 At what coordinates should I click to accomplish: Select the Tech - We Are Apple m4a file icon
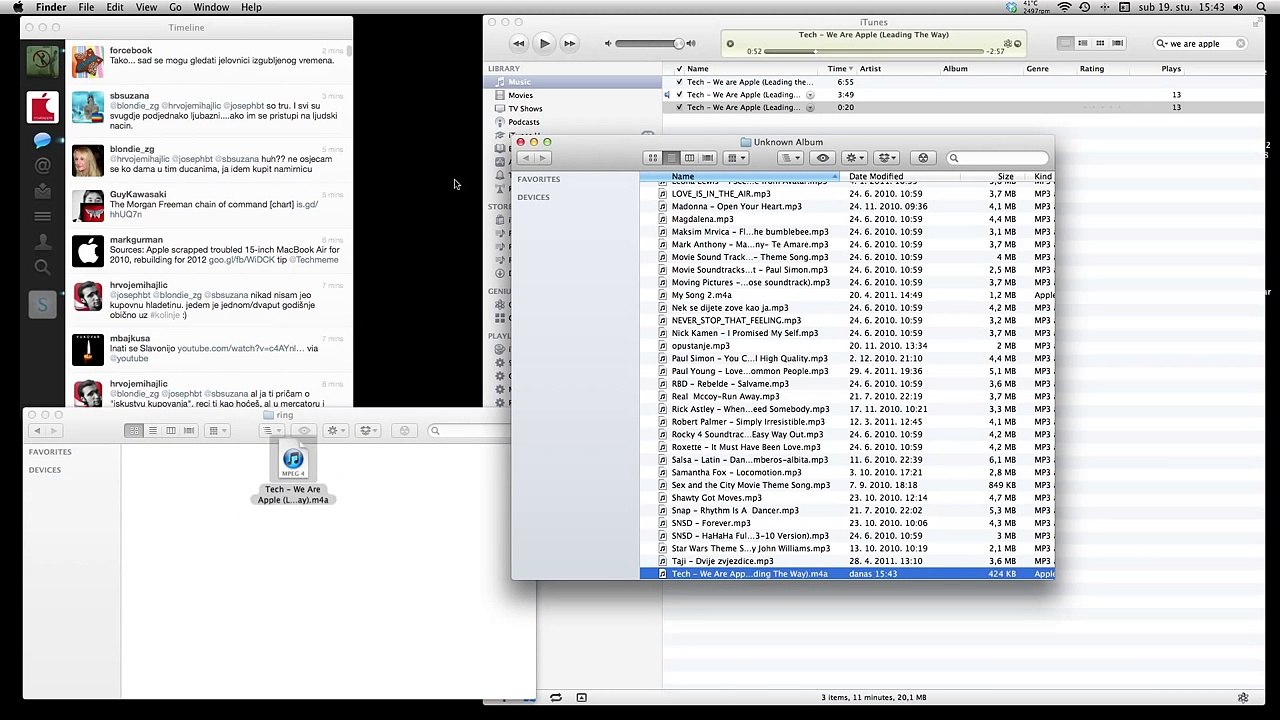pos(293,460)
